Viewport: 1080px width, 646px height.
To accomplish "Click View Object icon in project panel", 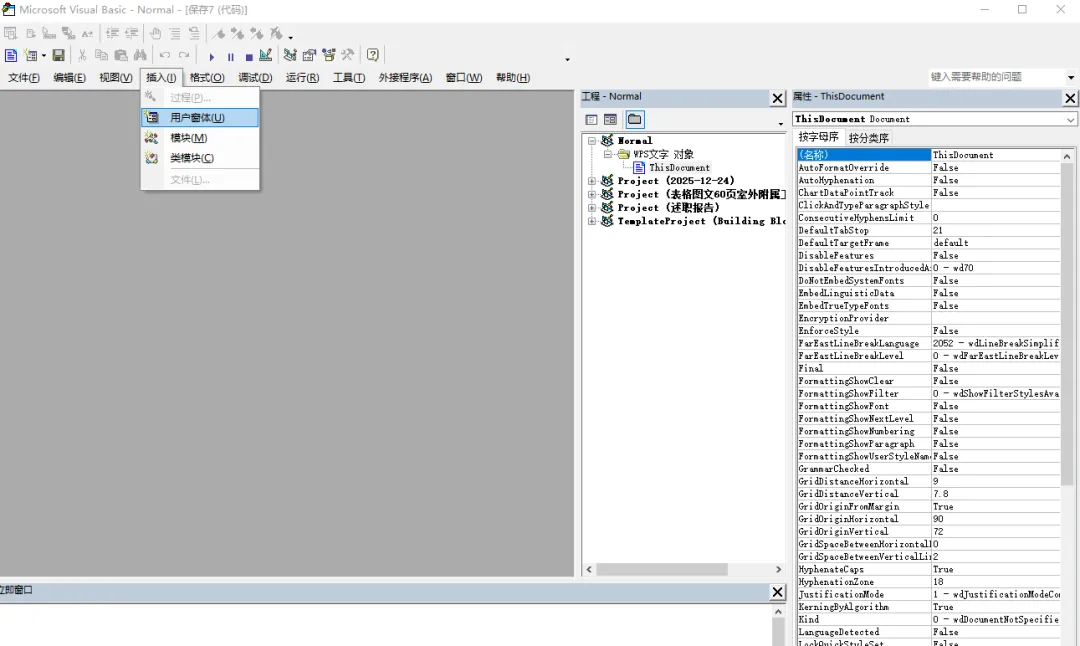I will (610, 120).
